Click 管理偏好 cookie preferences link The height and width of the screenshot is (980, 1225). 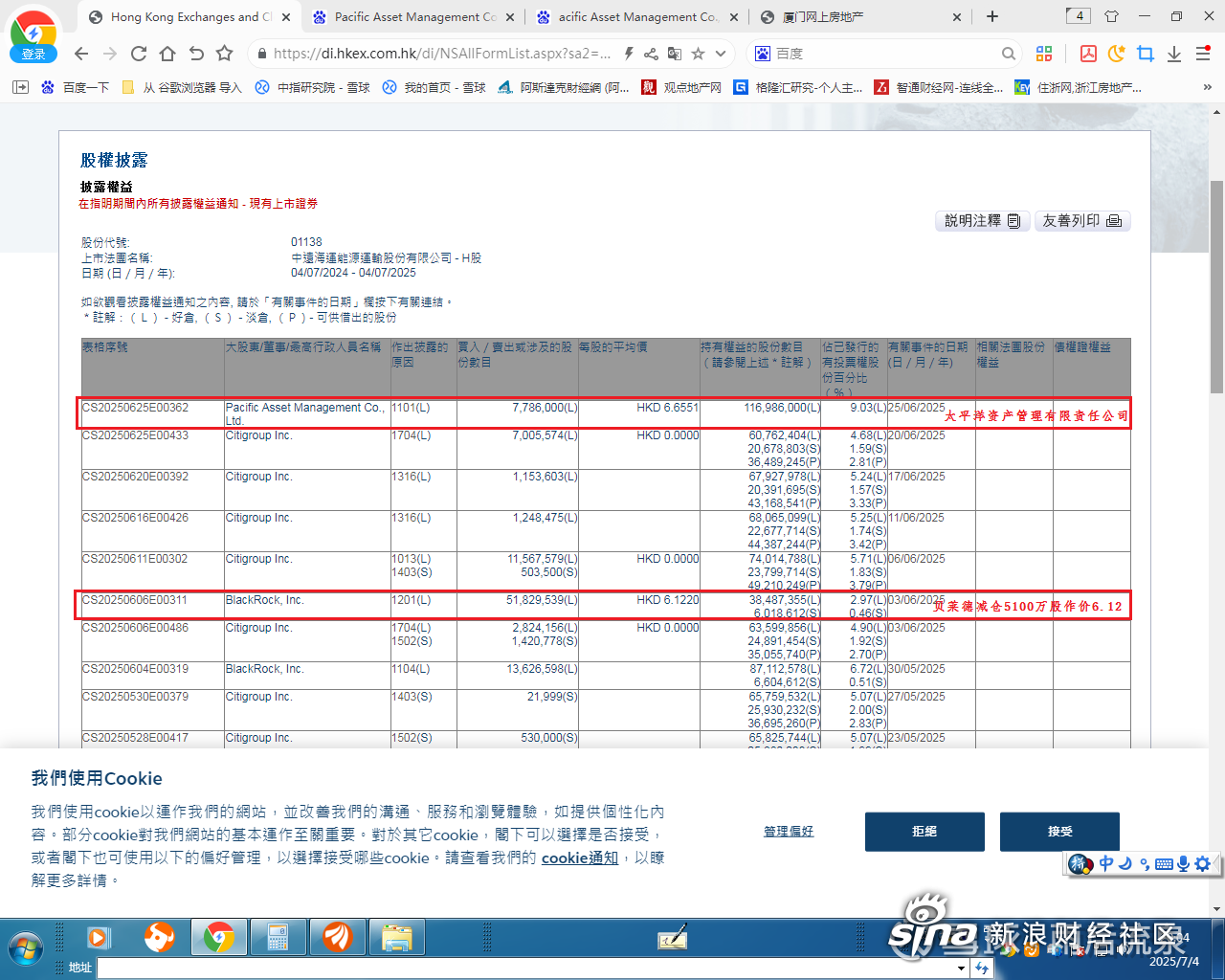(789, 832)
